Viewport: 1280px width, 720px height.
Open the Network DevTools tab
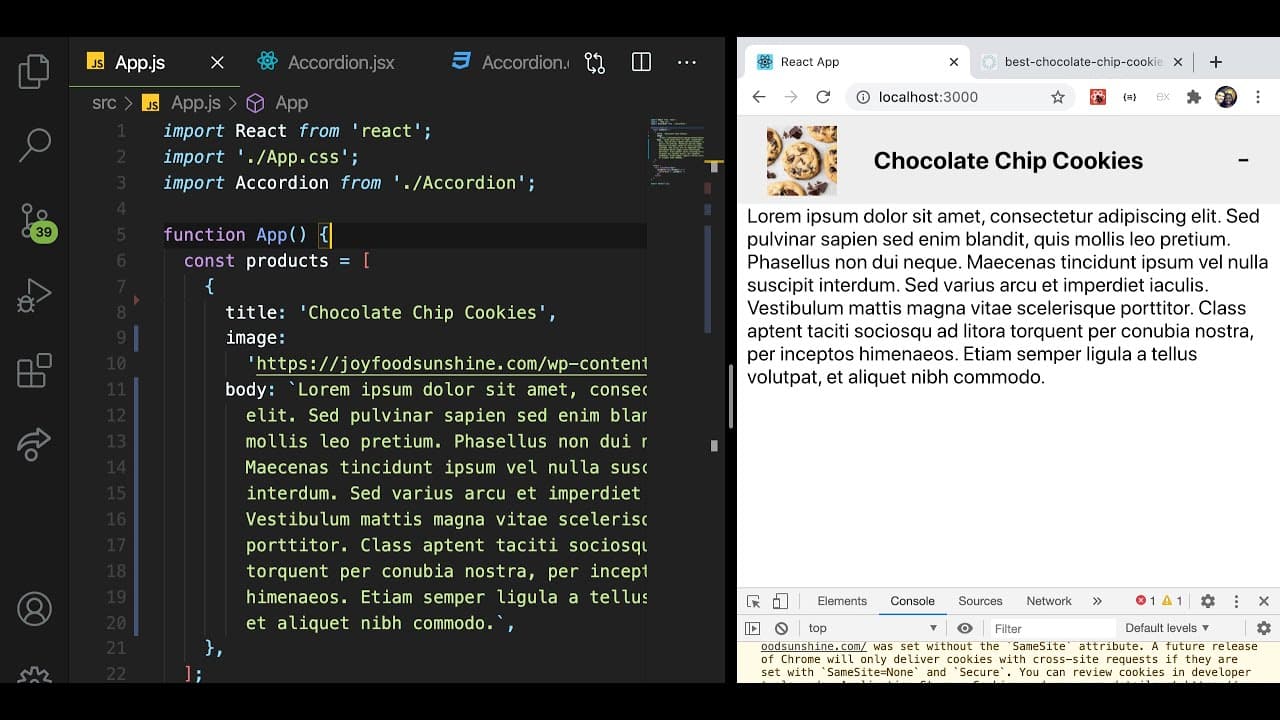click(x=1049, y=601)
